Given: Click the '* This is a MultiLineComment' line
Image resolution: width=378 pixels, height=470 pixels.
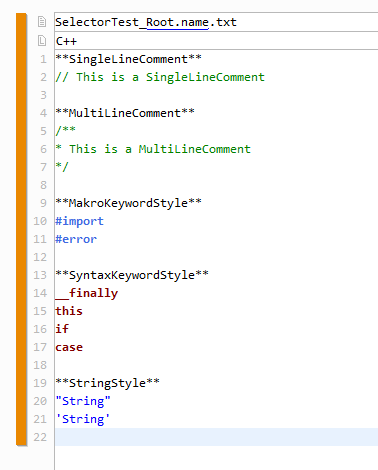Looking at the screenshot, I should (153, 149).
